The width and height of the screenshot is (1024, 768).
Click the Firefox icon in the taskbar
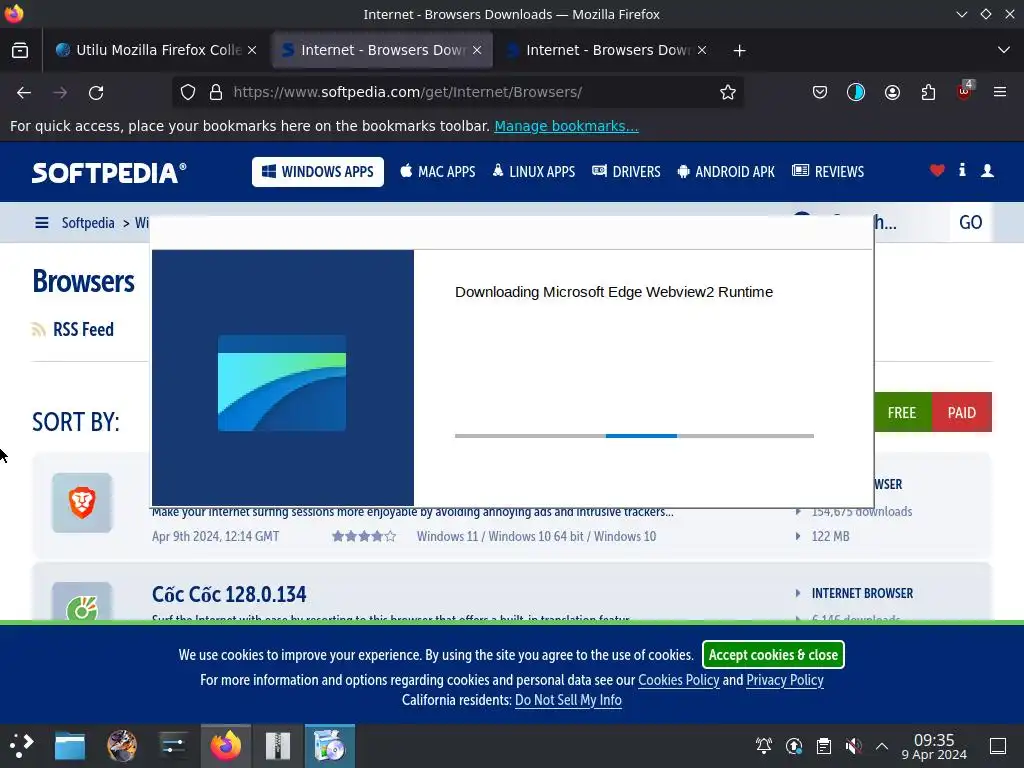[226, 746]
